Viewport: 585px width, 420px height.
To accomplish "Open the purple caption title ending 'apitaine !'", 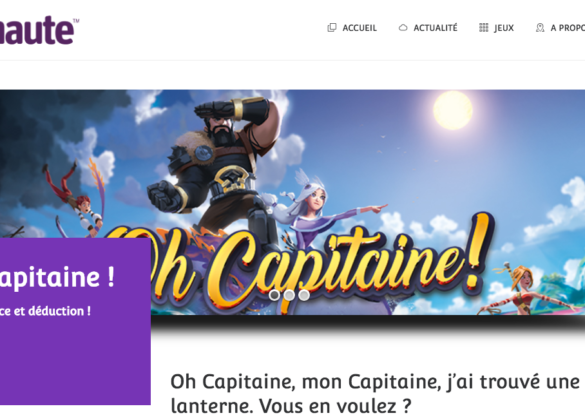I will [57, 277].
